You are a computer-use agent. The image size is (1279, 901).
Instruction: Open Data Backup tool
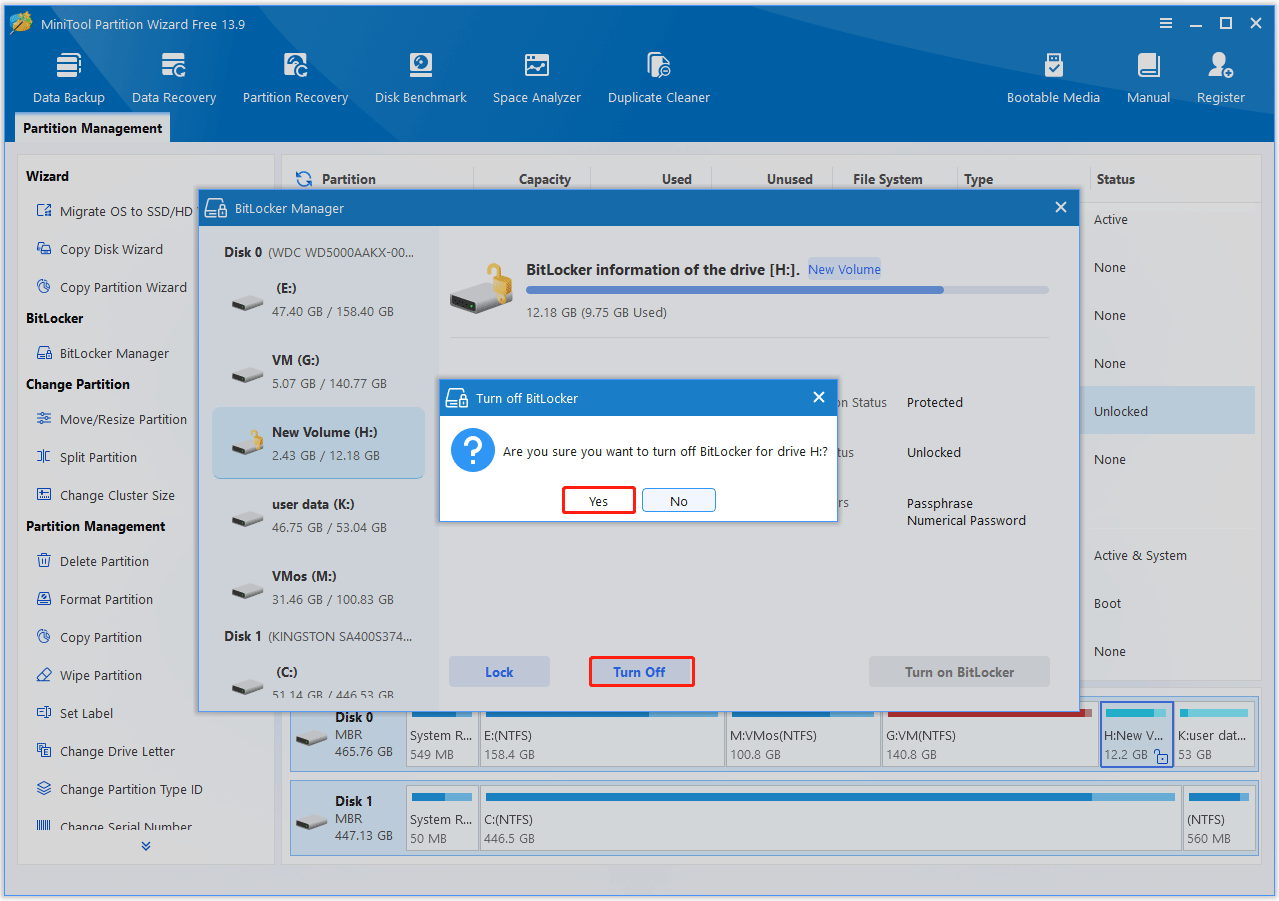(69, 78)
